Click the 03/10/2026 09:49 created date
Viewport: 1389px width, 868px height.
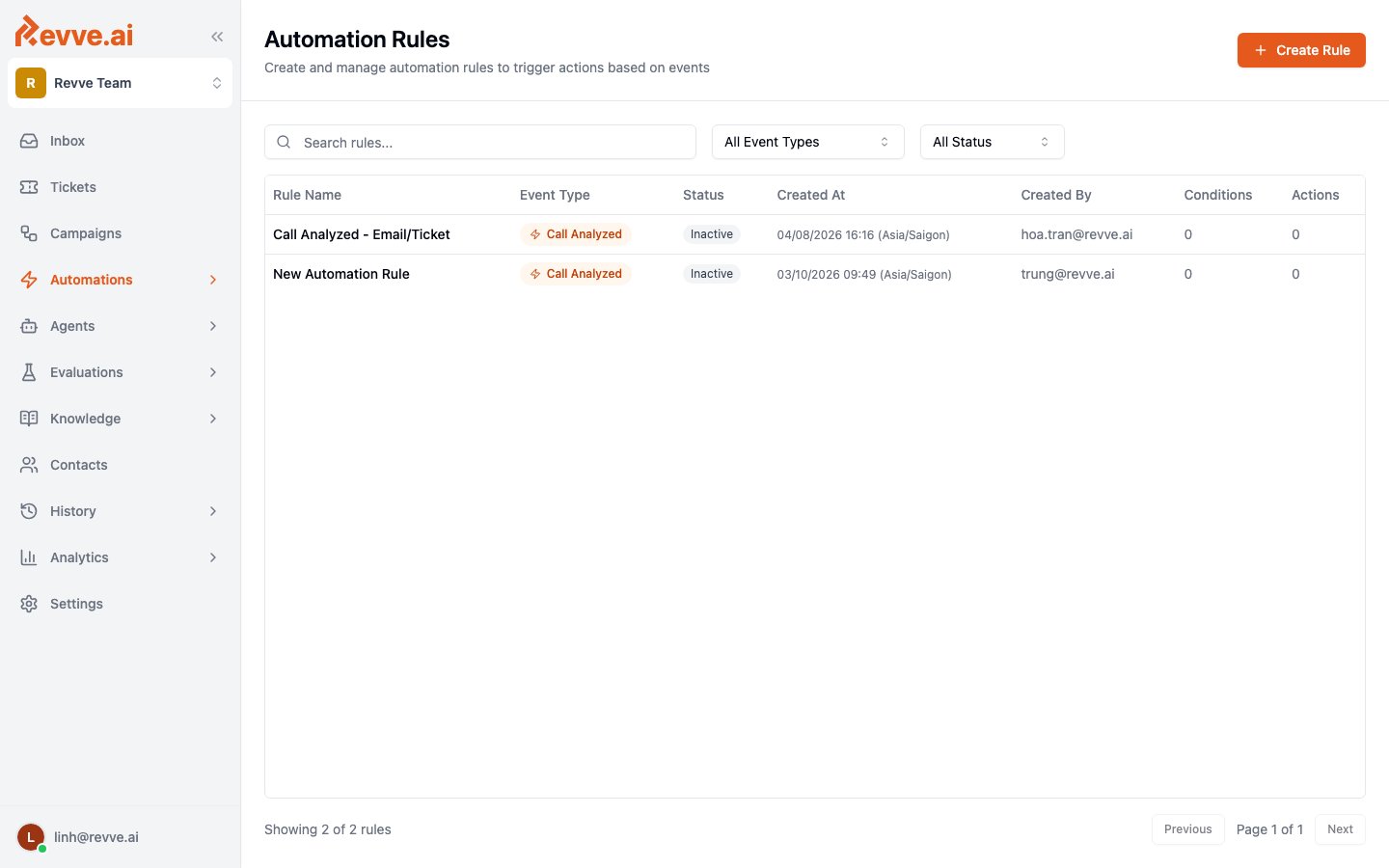864,274
